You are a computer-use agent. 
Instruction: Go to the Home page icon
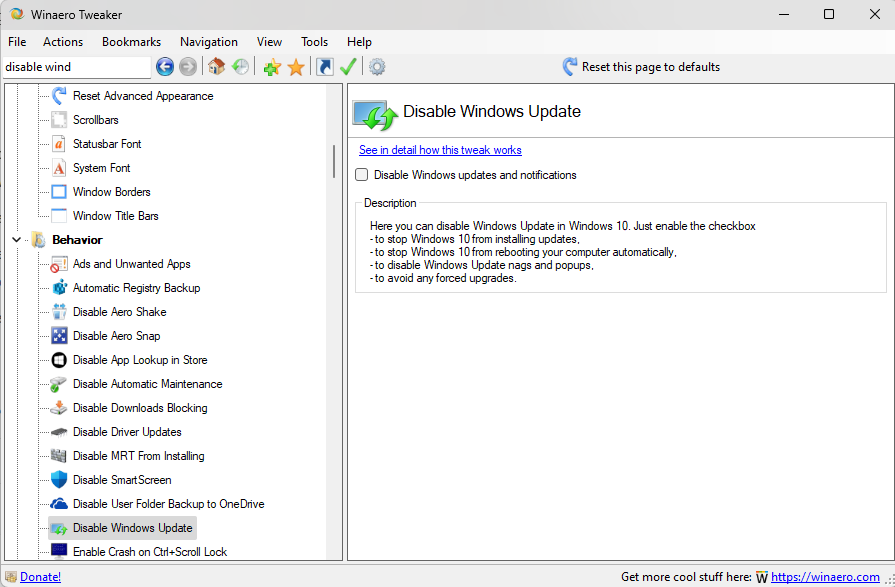pyautogui.click(x=216, y=67)
